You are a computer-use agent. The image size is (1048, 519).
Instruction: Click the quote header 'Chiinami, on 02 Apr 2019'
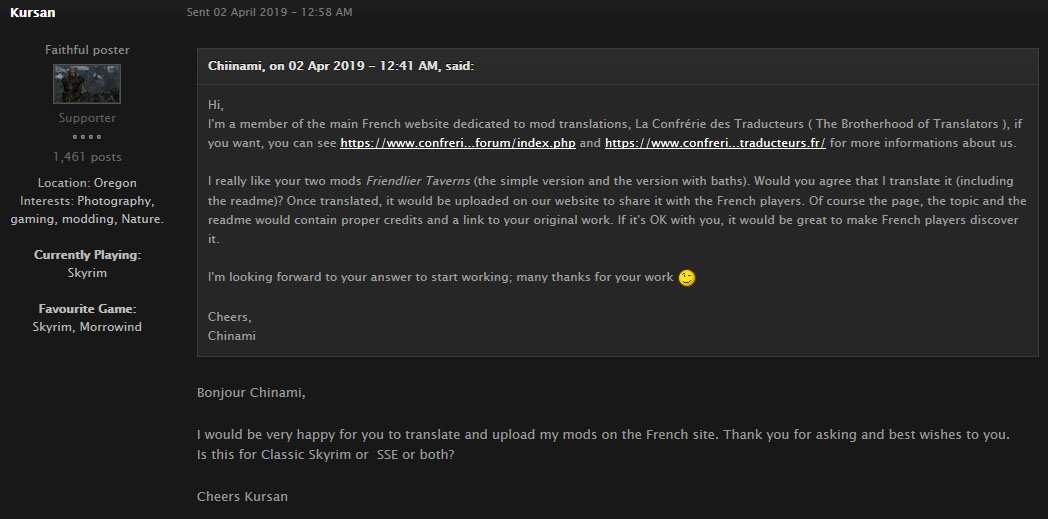341,66
